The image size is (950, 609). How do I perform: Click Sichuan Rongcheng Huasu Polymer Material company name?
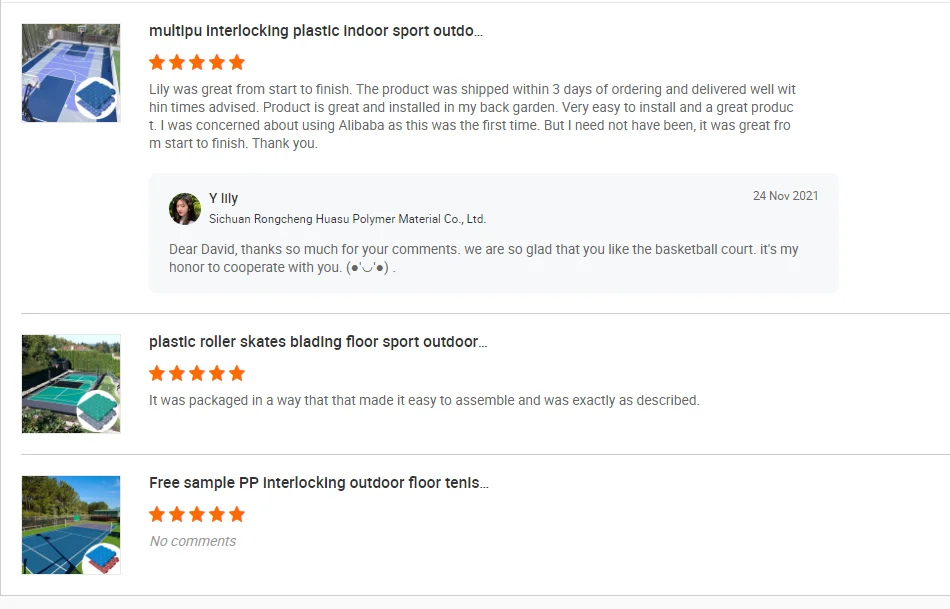(347, 219)
